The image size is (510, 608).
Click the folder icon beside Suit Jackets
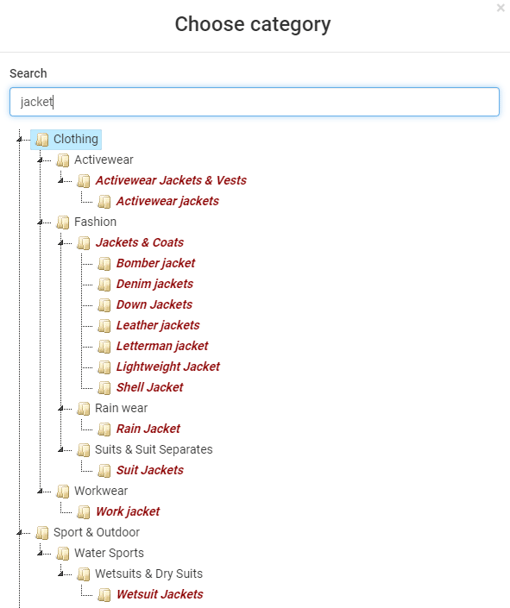pos(104,470)
